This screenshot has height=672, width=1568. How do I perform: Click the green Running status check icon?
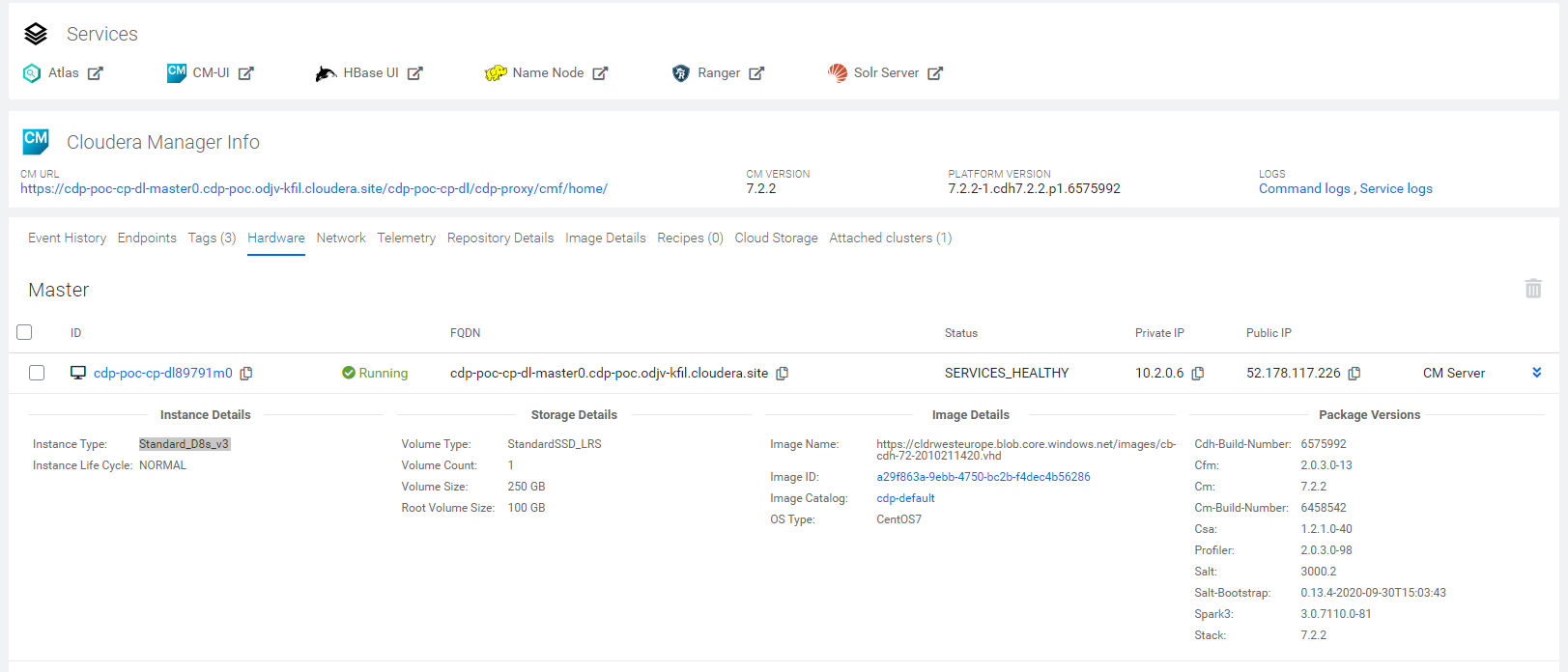pos(349,373)
